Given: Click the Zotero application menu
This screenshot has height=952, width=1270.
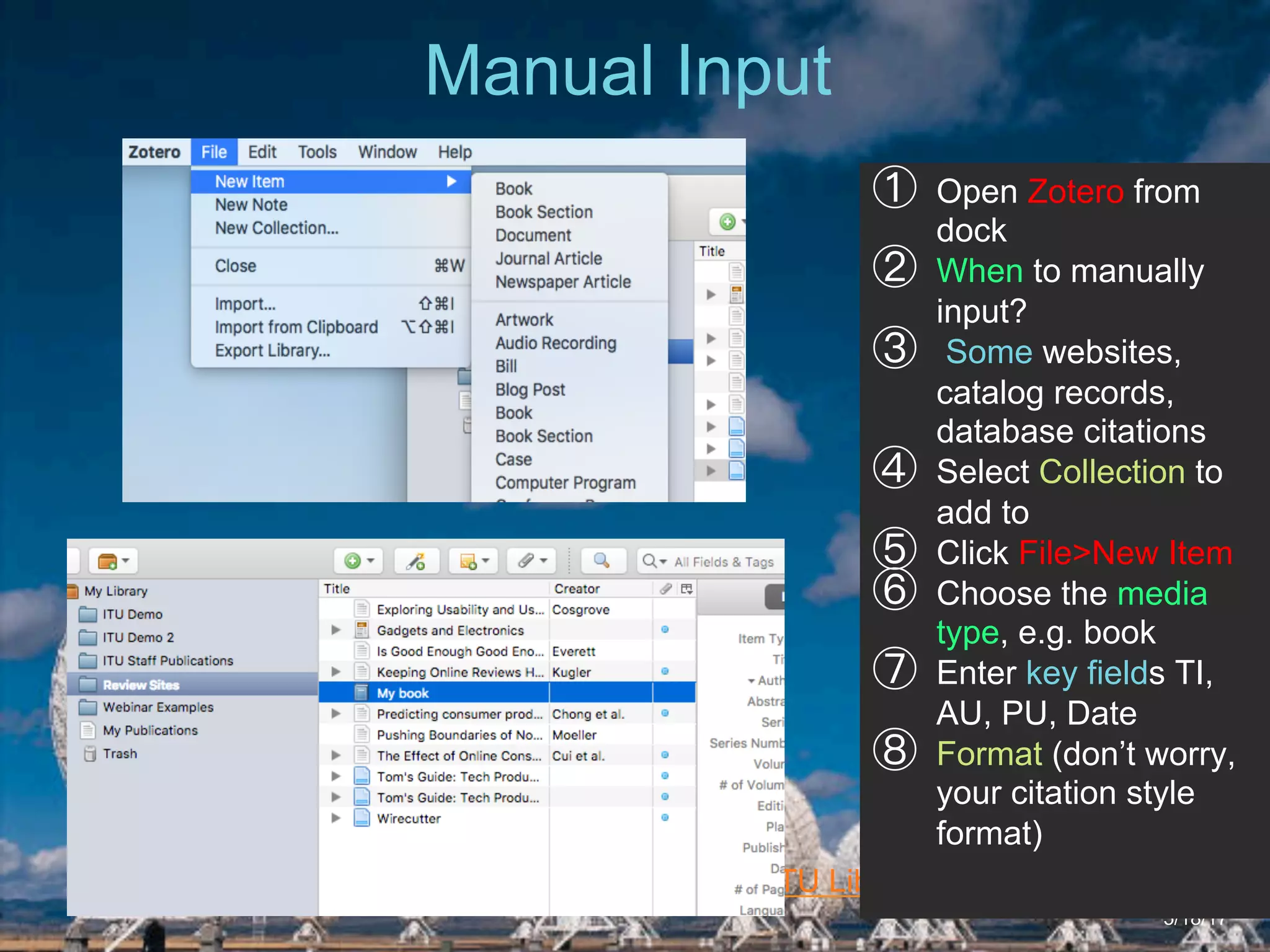Looking at the screenshot, I should tap(154, 152).
